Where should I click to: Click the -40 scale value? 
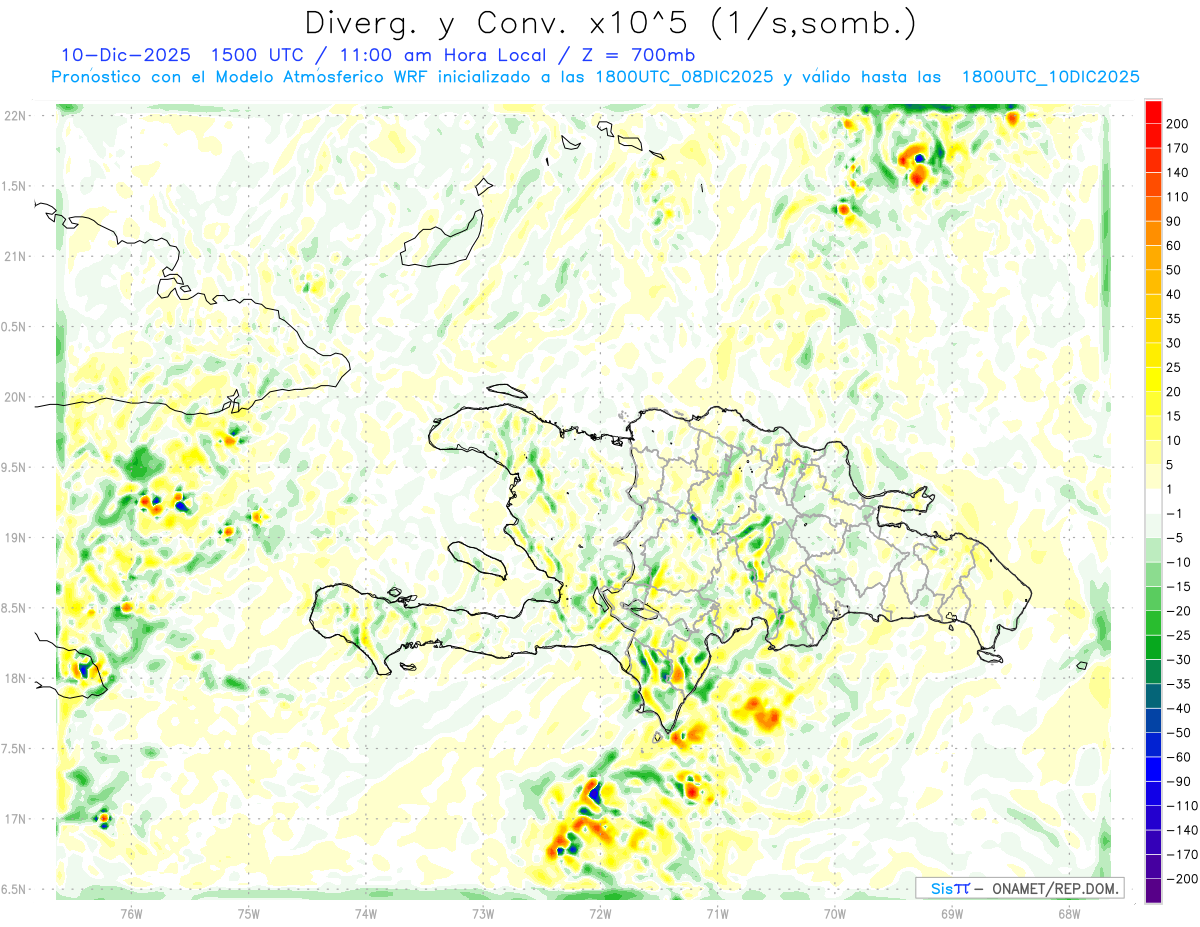point(1179,708)
